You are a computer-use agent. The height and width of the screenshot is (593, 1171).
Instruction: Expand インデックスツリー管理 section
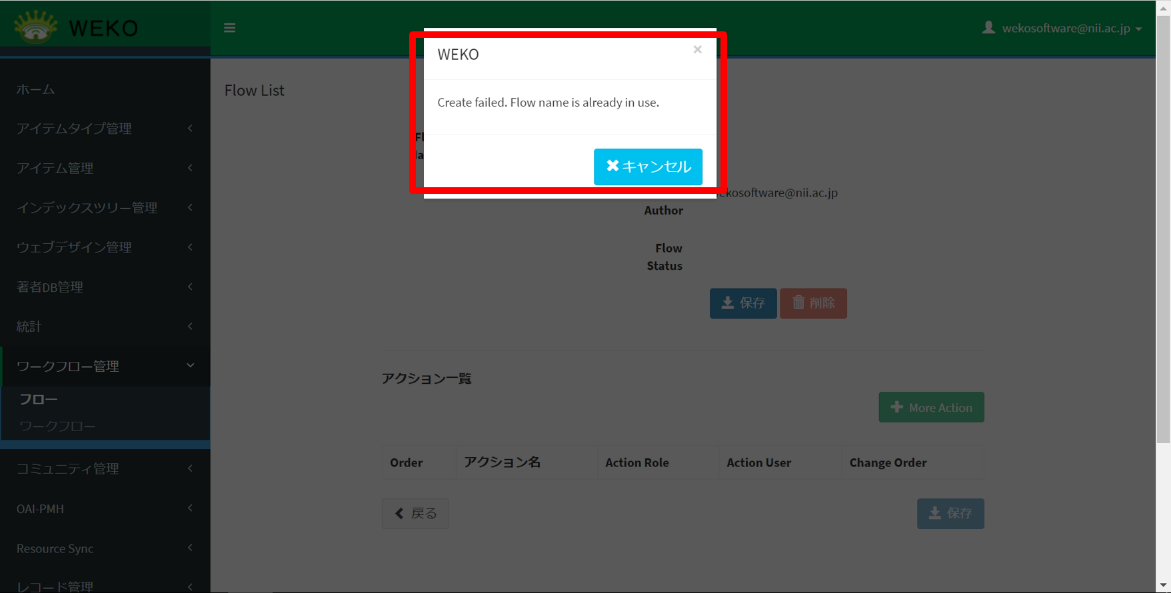104,208
